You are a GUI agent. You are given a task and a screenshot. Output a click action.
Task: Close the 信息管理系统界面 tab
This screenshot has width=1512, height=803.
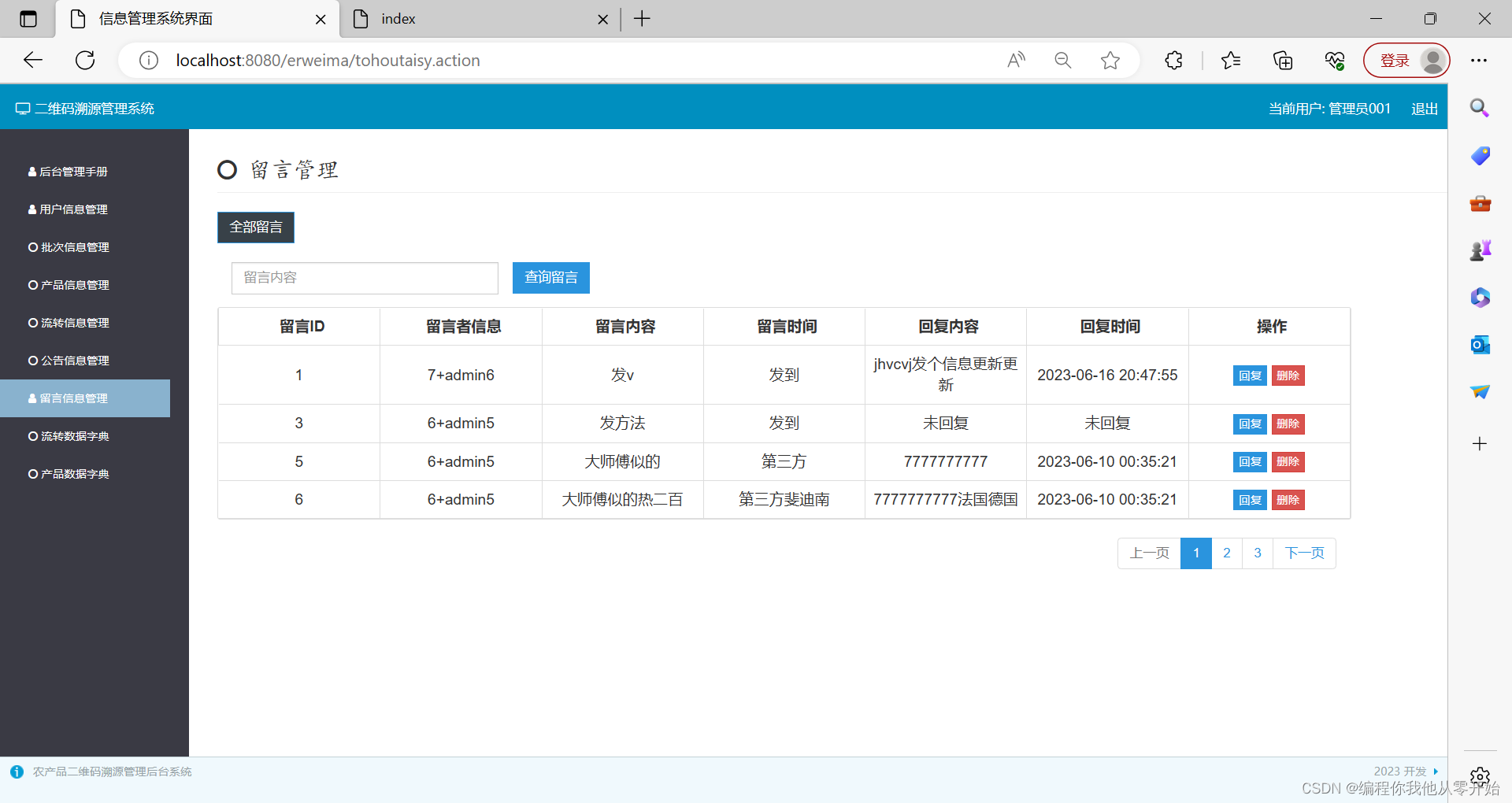coord(321,19)
